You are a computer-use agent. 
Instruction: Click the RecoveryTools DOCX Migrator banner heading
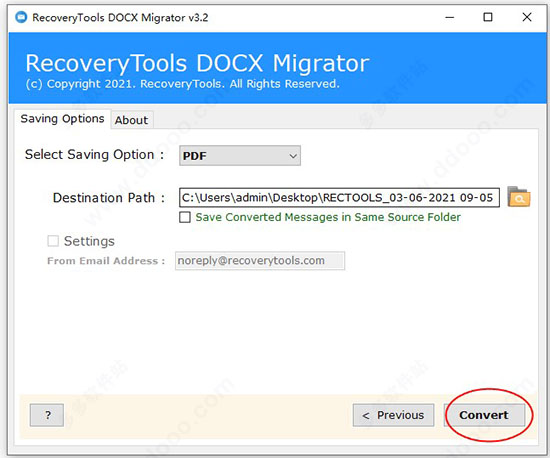click(197, 63)
